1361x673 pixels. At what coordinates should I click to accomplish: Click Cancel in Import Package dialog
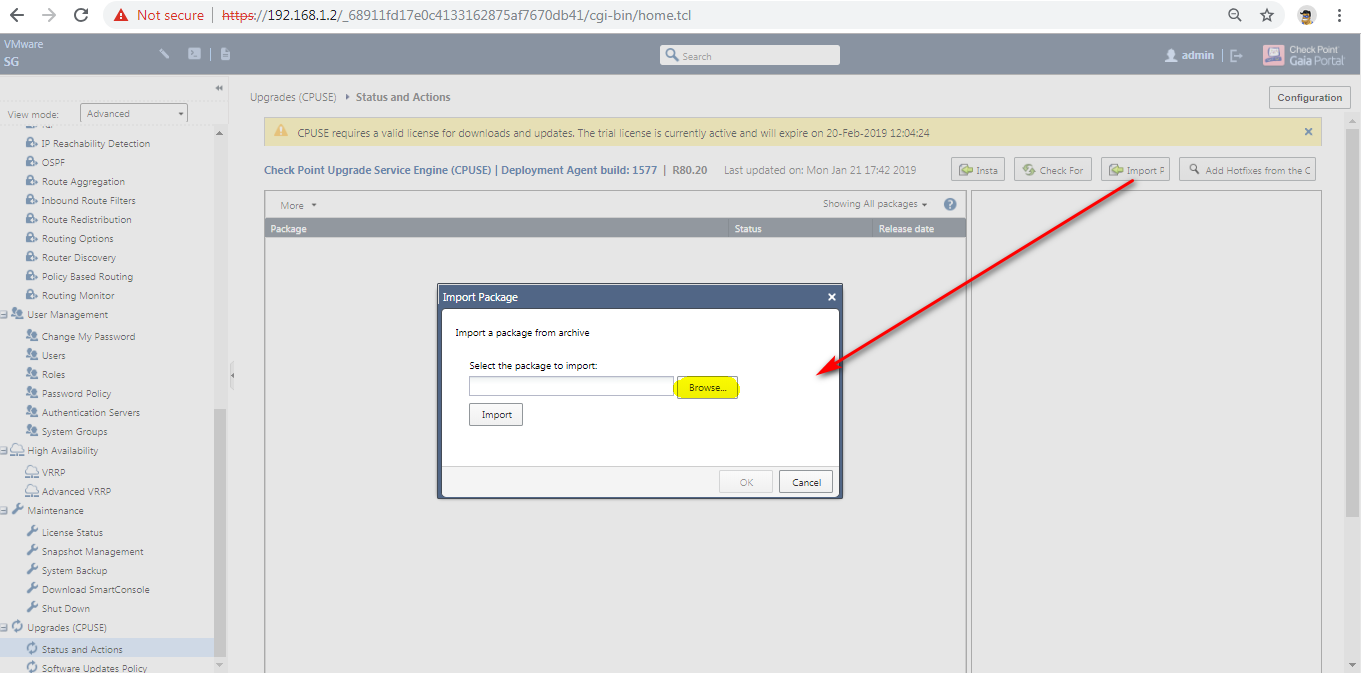pos(806,482)
